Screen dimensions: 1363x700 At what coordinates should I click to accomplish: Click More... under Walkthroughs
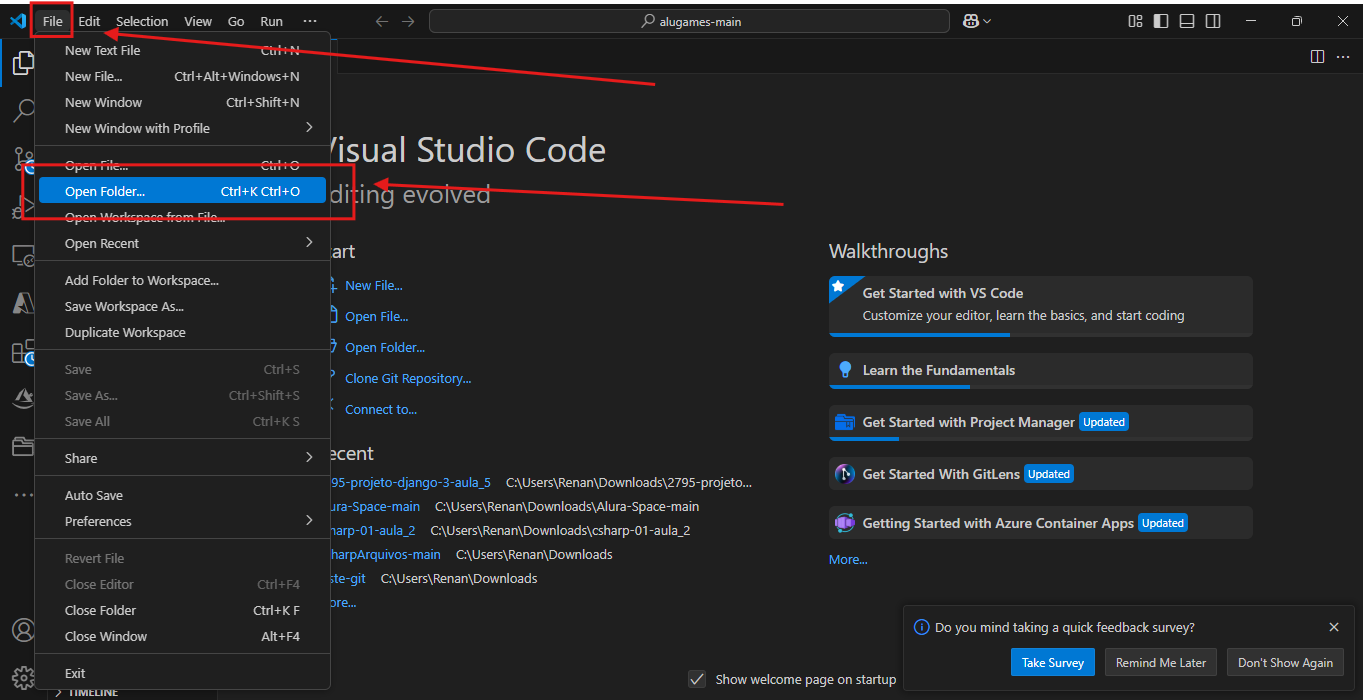click(848, 559)
